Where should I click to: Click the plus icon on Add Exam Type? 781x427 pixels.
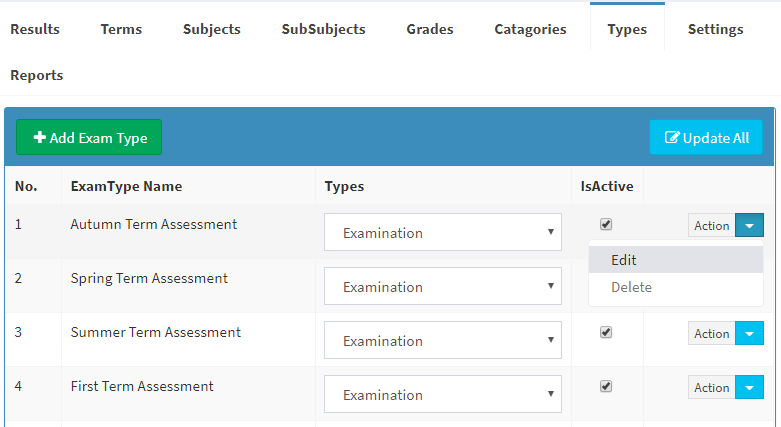coord(39,137)
